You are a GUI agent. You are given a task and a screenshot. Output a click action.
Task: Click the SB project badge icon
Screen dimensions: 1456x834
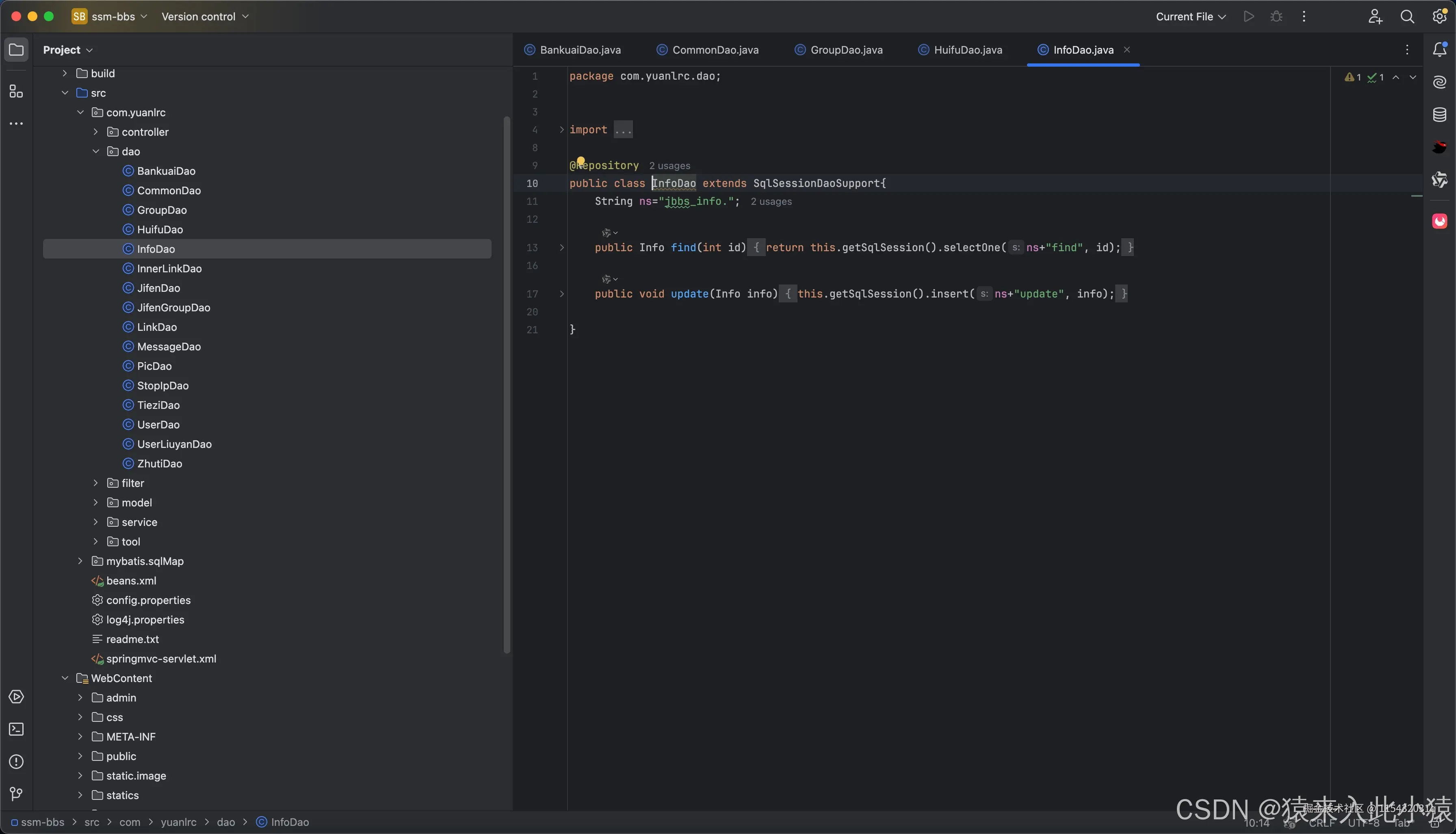point(79,17)
